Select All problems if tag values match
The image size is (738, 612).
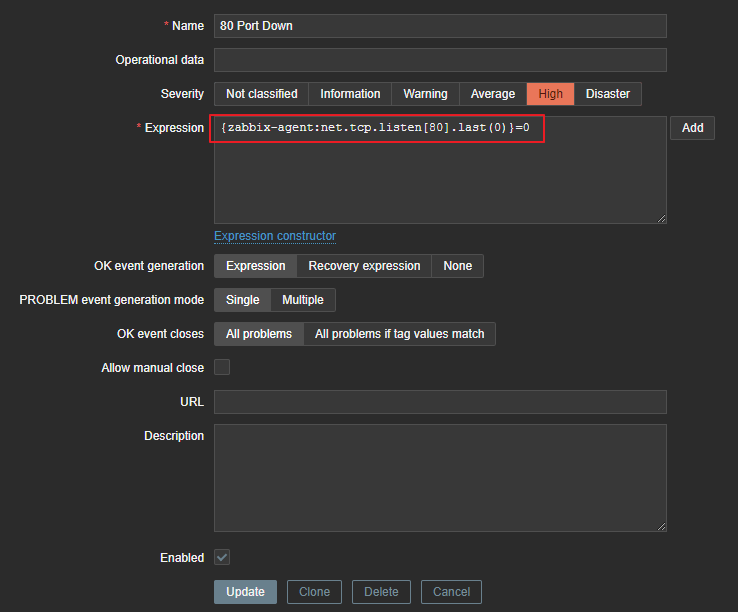[399, 334]
